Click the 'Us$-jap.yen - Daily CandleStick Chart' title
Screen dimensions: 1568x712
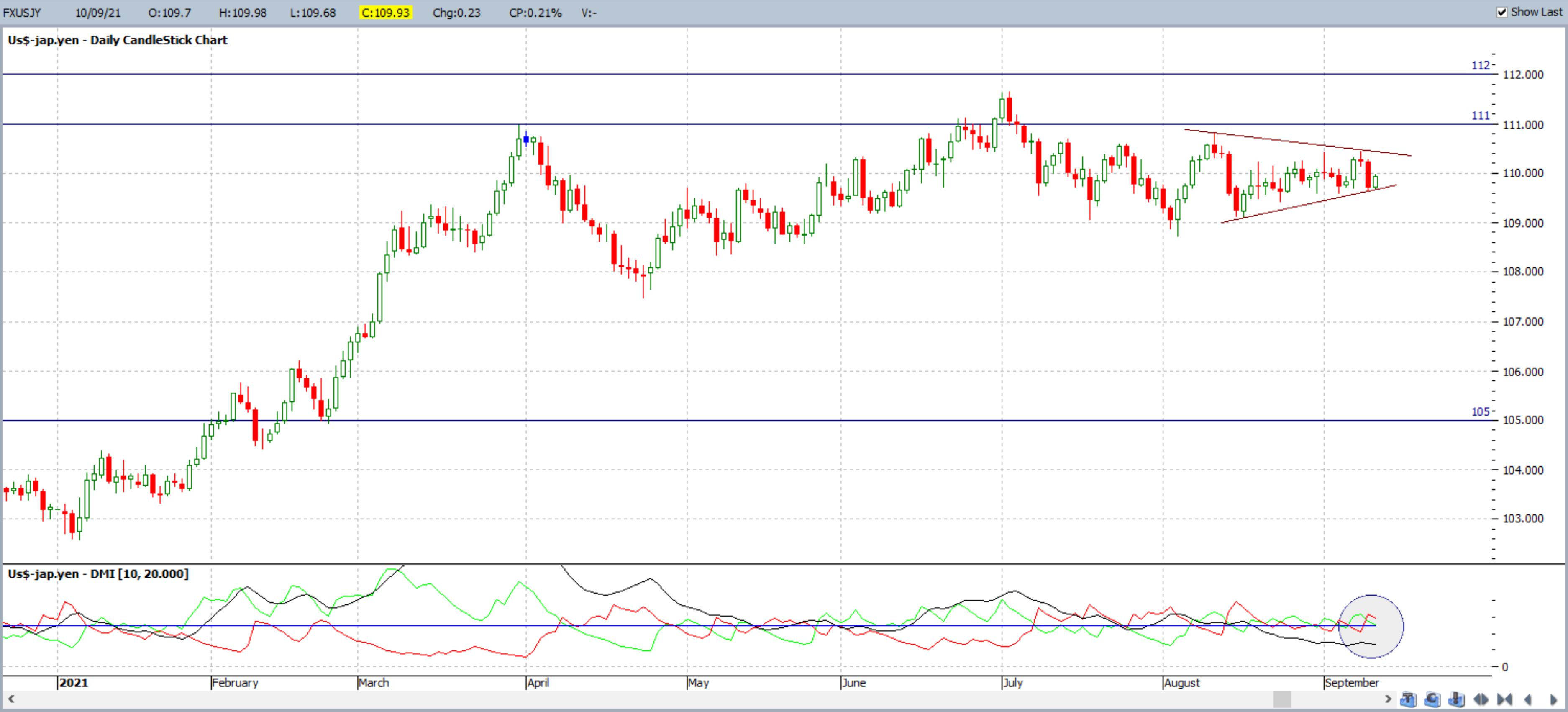point(118,40)
